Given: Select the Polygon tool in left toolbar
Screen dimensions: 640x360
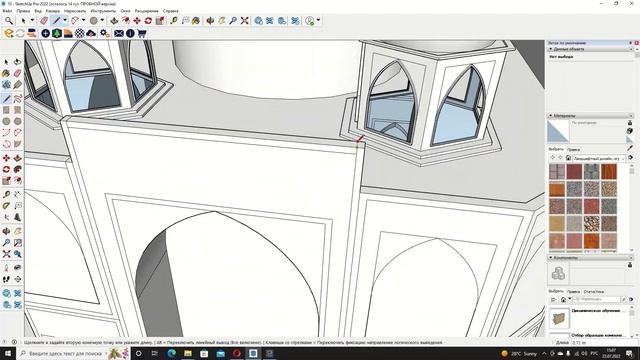Looking at the screenshot, I should pyautogui.click(x=18, y=121).
